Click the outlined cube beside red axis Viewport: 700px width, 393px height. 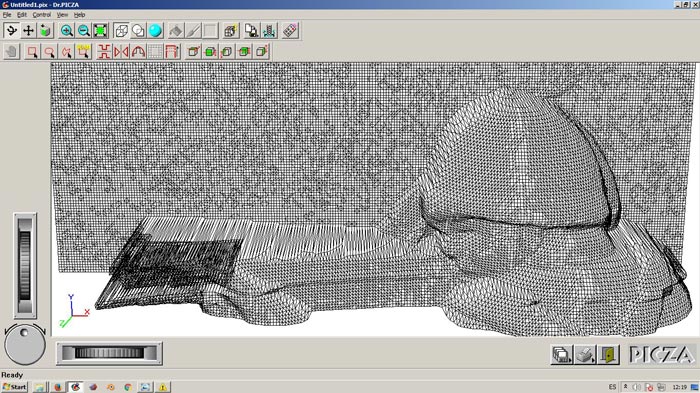(227, 51)
